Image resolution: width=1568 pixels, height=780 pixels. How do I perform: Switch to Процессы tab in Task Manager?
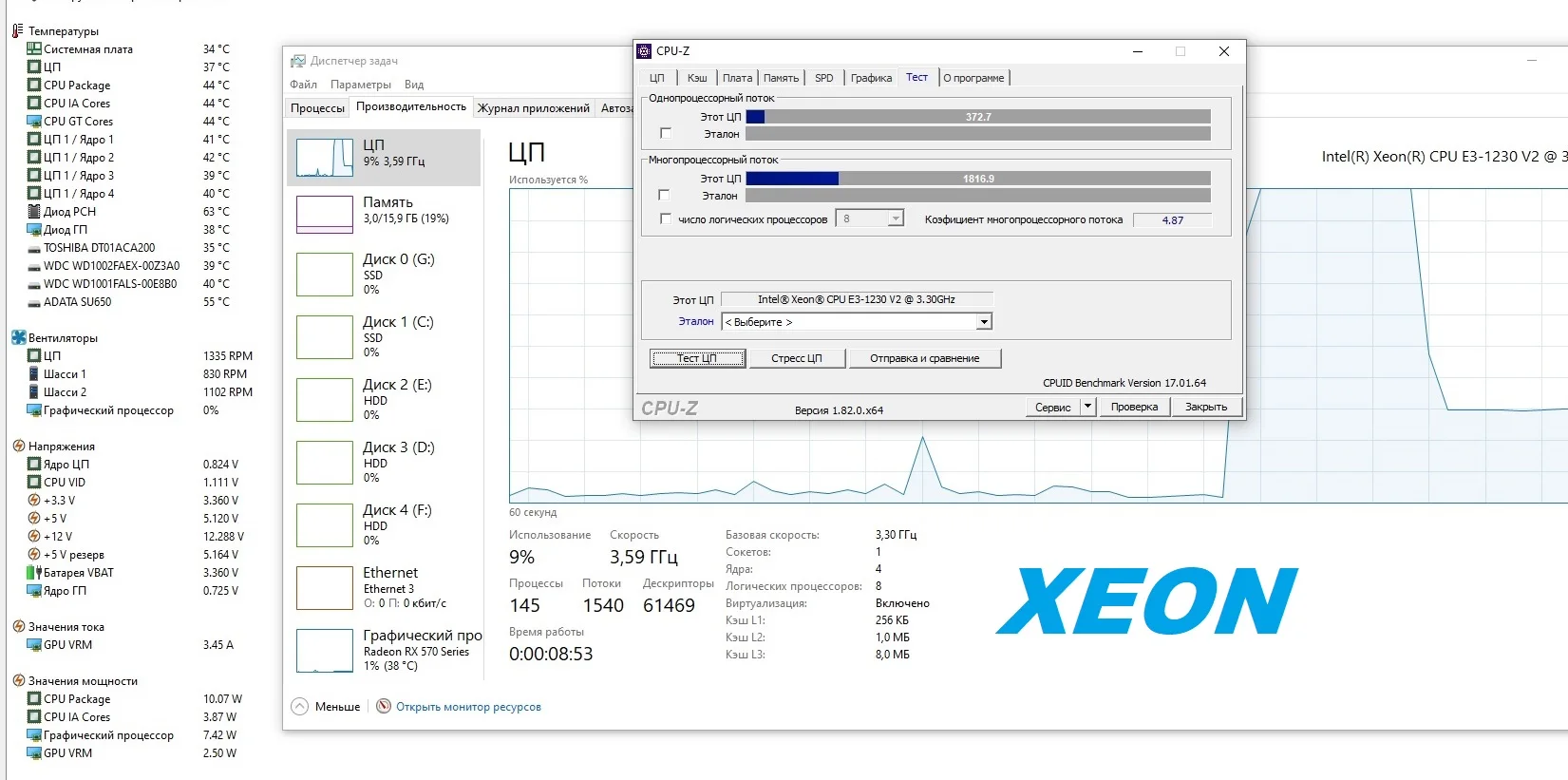pyautogui.click(x=317, y=108)
